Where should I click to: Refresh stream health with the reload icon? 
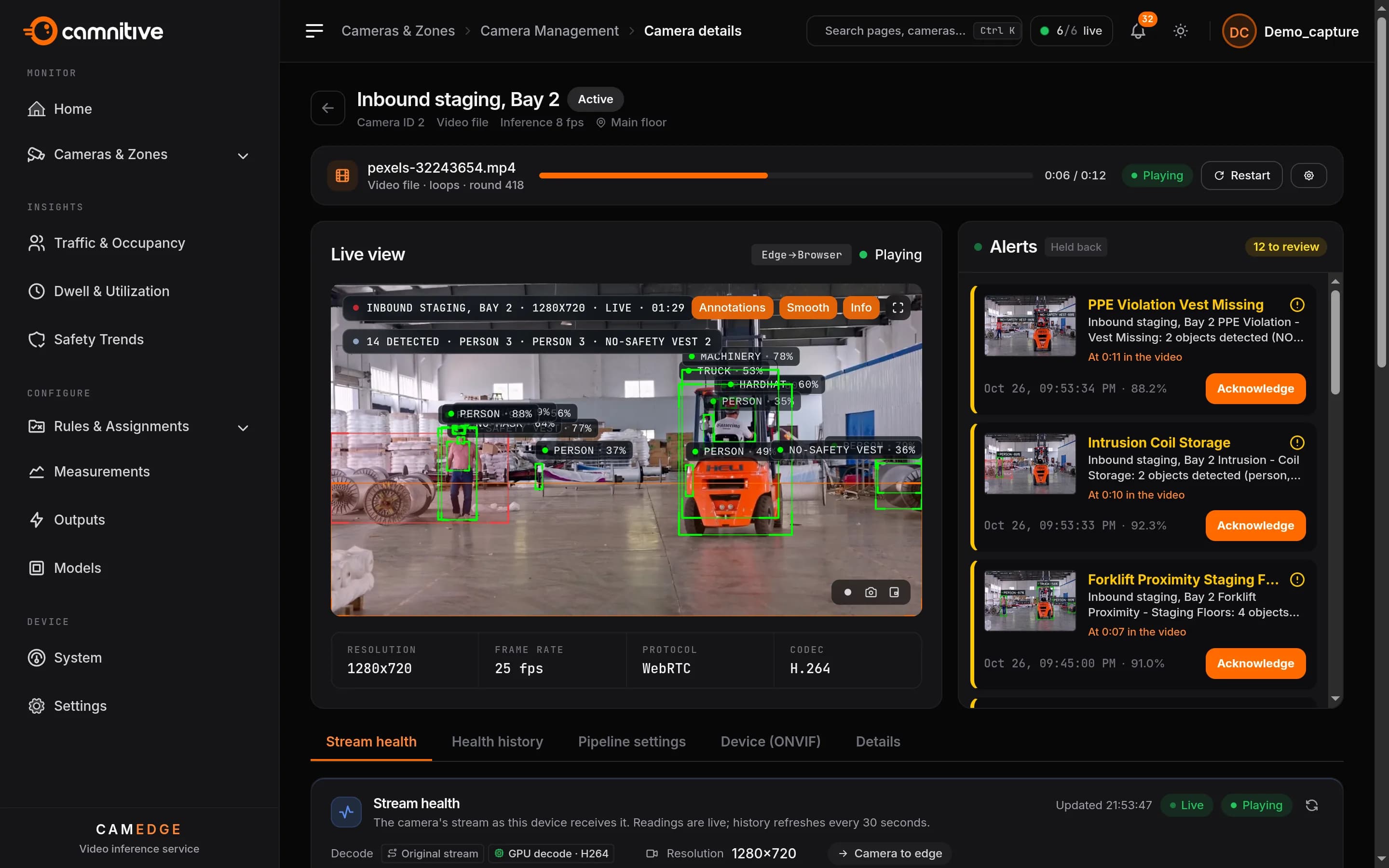(1311, 805)
